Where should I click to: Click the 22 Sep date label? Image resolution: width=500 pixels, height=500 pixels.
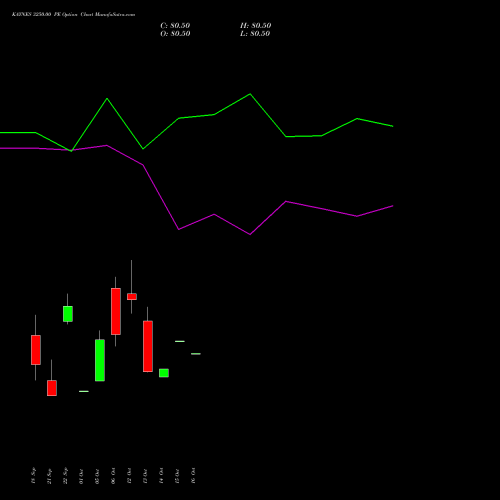click(65, 476)
